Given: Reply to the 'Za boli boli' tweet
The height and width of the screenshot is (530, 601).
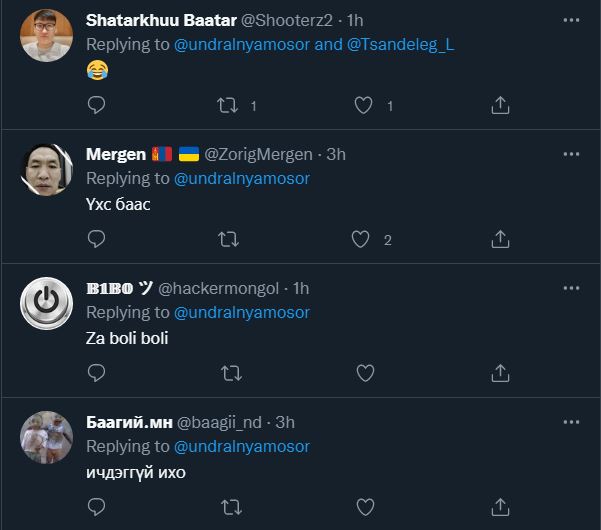Looking at the screenshot, I should pos(97,373).
